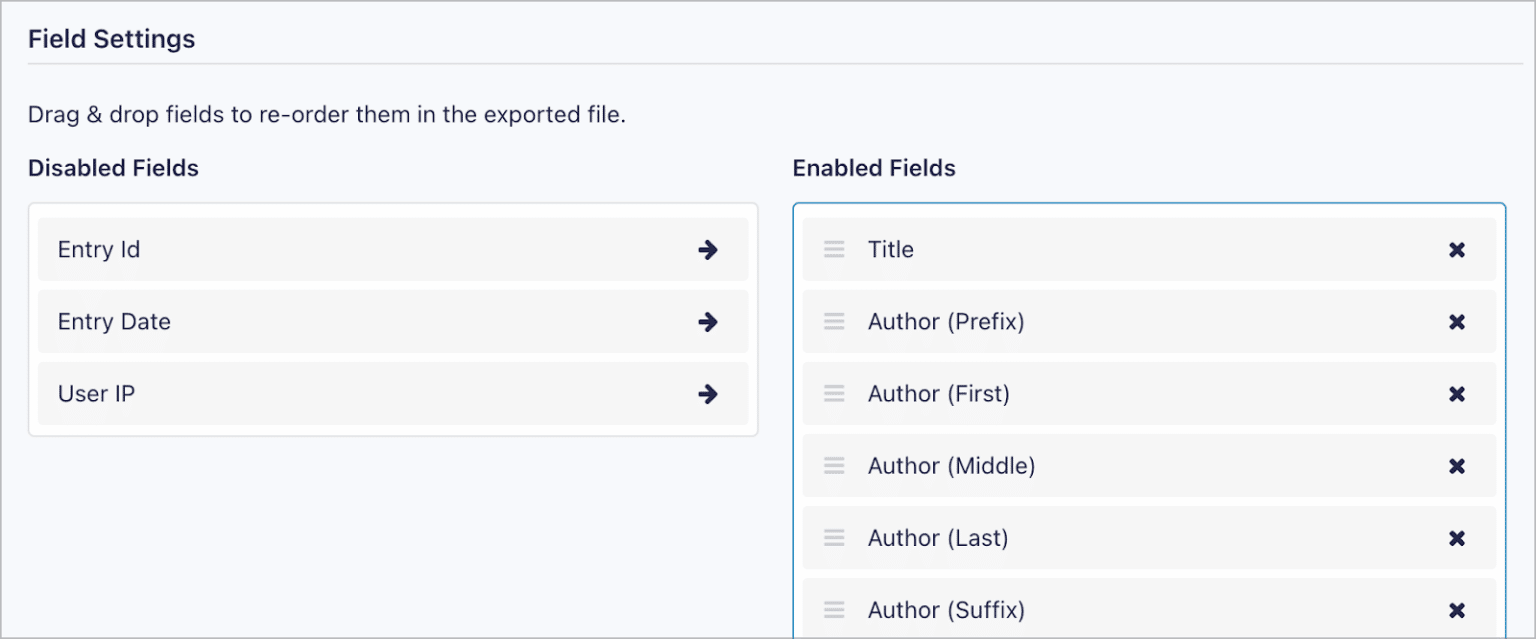Click the drag handle beside Author (Middle)

[834, 466]
